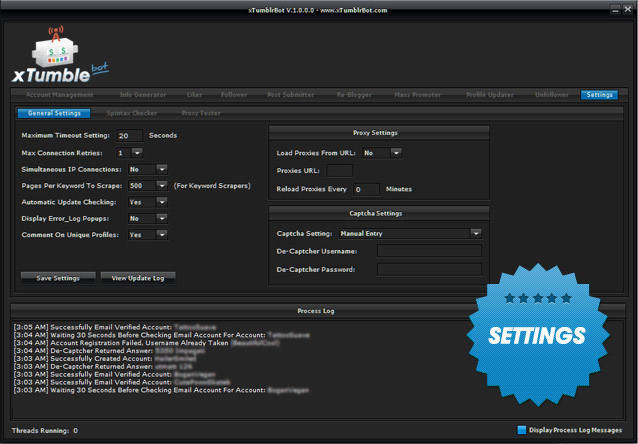
Task: Click the Save Settings button
Action: coord(58,278)
